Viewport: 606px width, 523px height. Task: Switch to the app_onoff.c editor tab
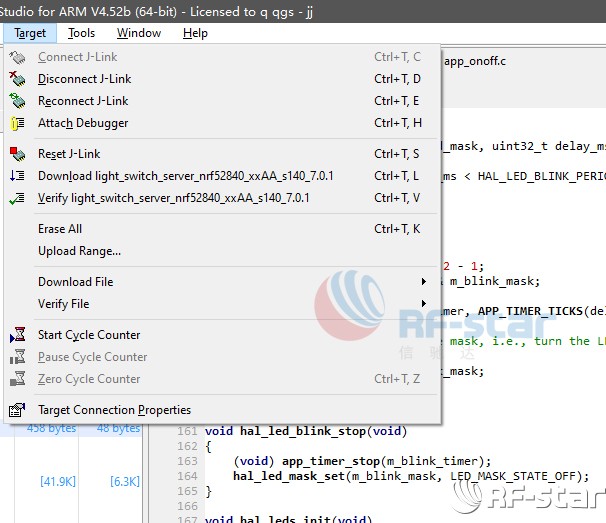476,61
